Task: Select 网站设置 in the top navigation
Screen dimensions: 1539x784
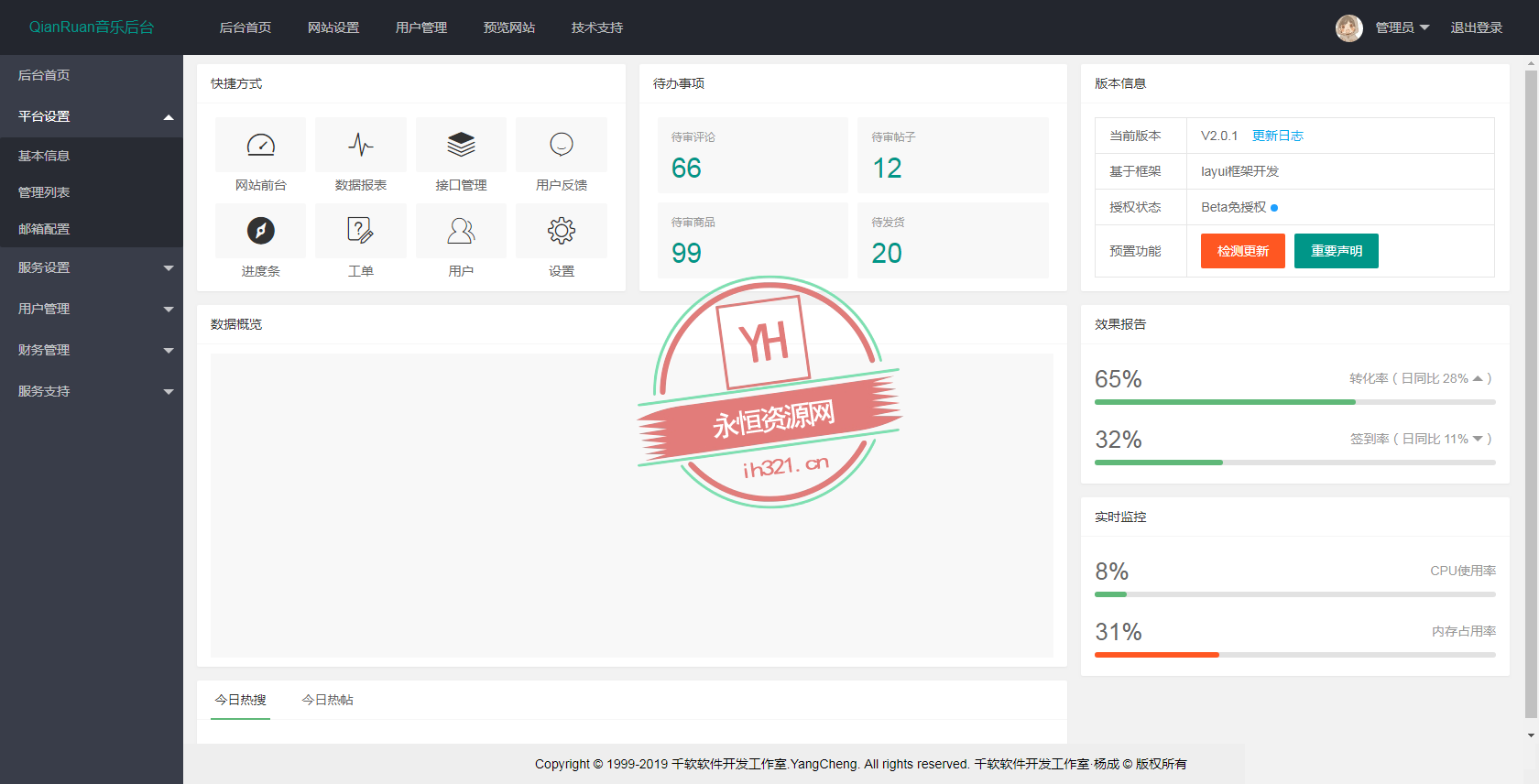Action: (333, 28)
